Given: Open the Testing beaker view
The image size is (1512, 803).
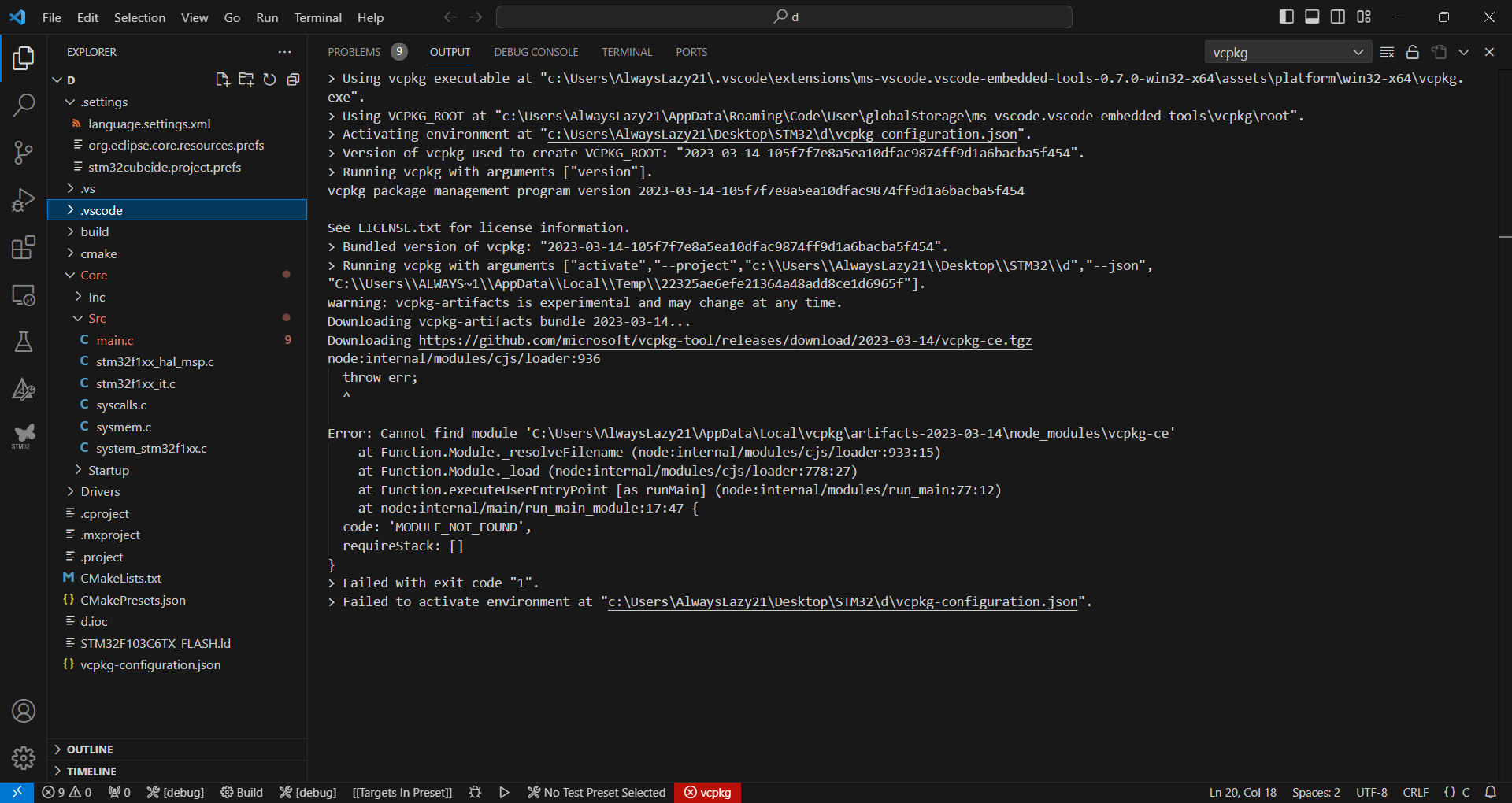Looking at the screenshot, I should click(24, 341).
